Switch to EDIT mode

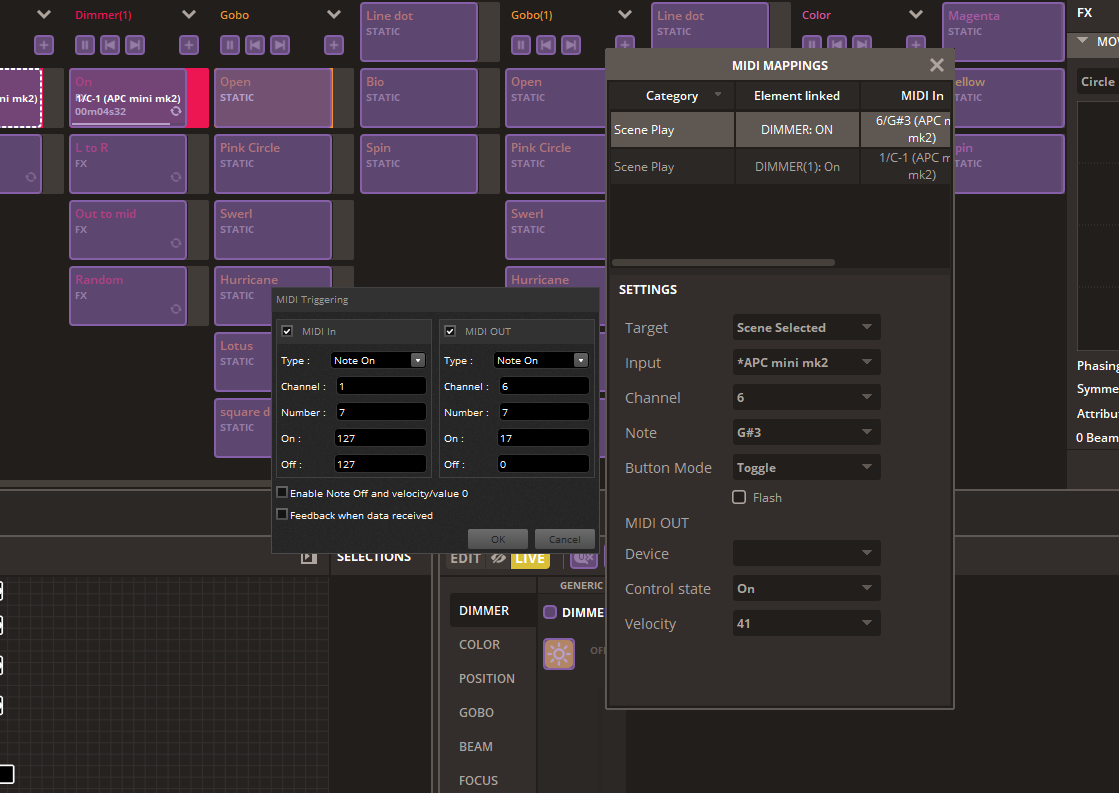(465, 558)
